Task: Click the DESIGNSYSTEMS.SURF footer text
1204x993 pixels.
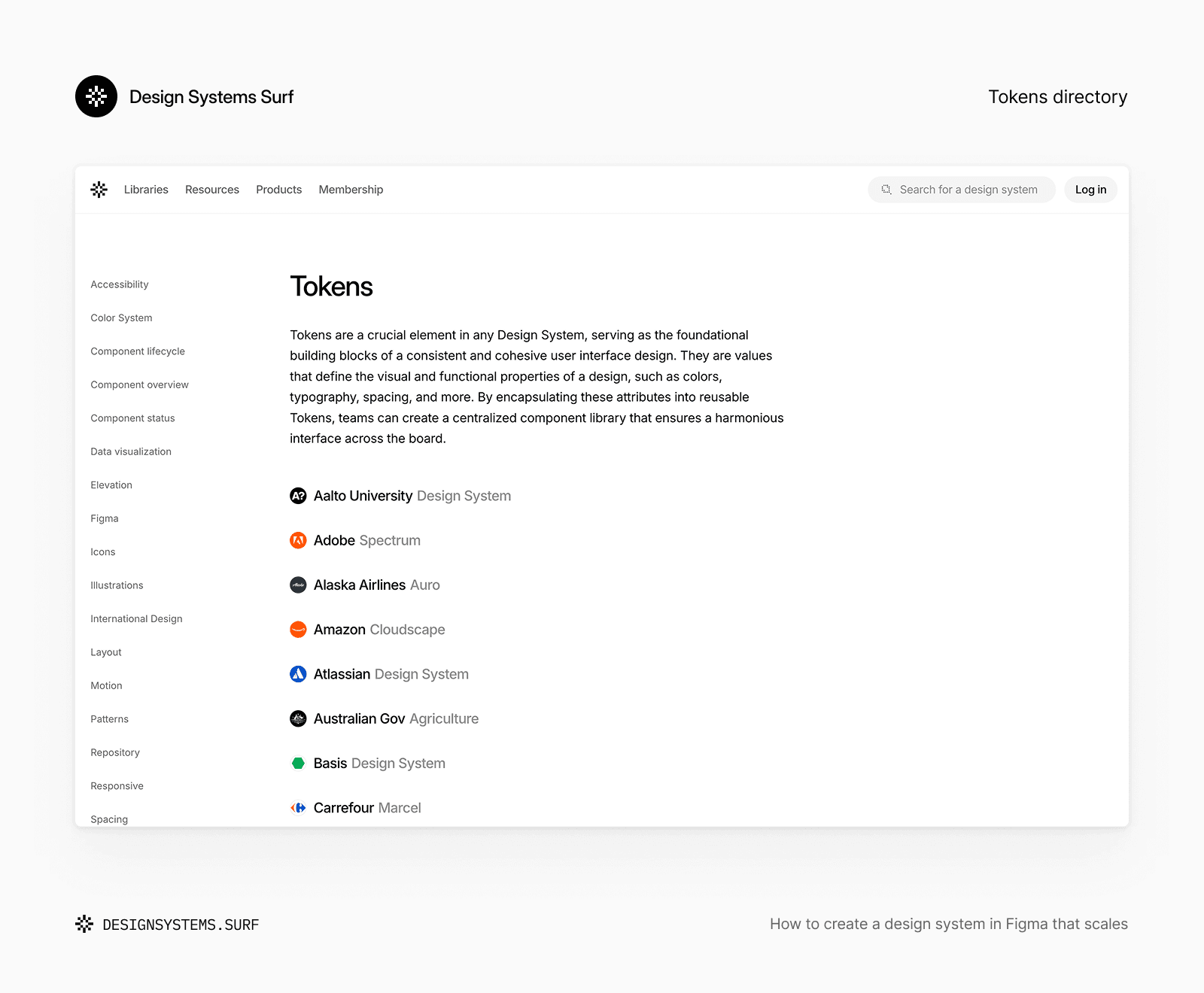Action: 181,925
